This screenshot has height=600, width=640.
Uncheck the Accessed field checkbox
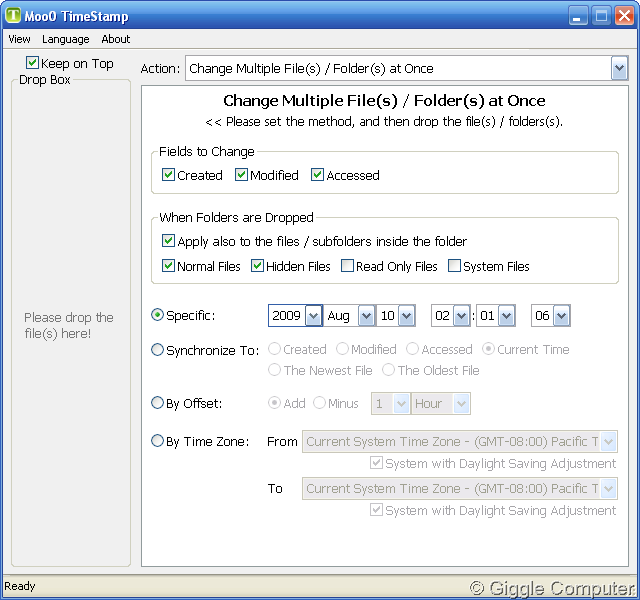[x=317, y=175]
